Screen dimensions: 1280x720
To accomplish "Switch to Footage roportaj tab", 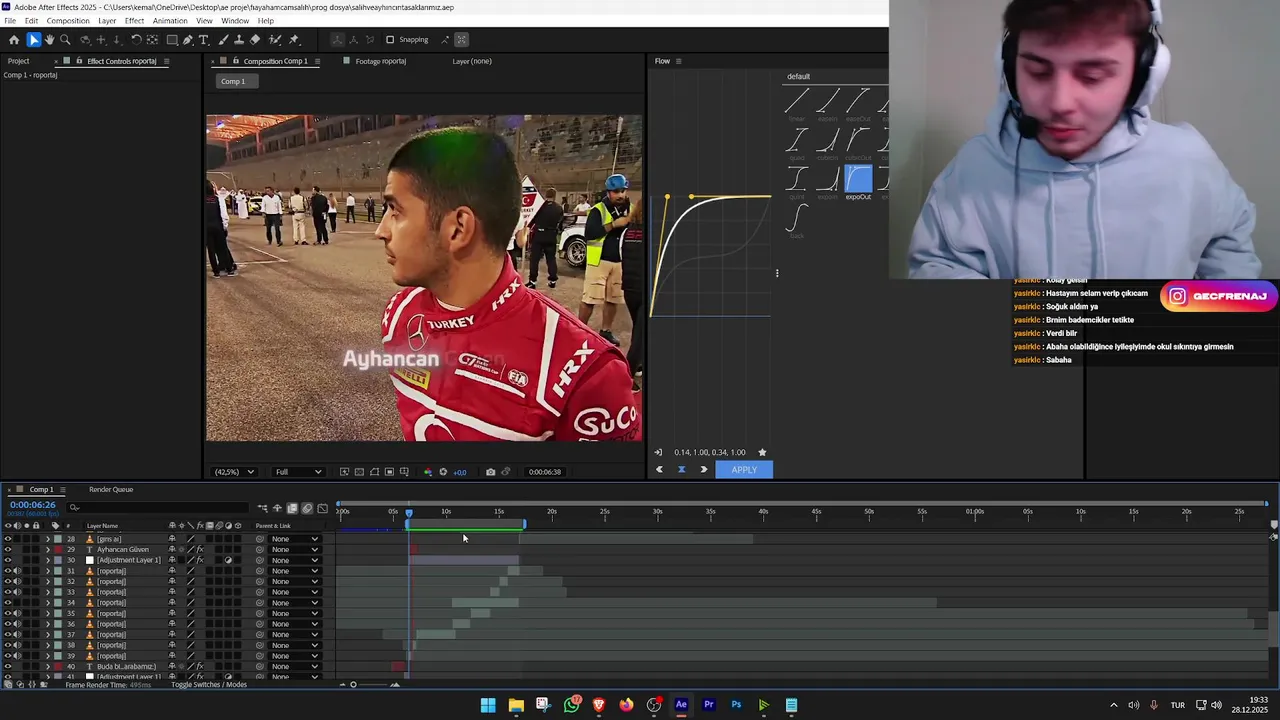I will pyautogui.click(x=381, y=61).
